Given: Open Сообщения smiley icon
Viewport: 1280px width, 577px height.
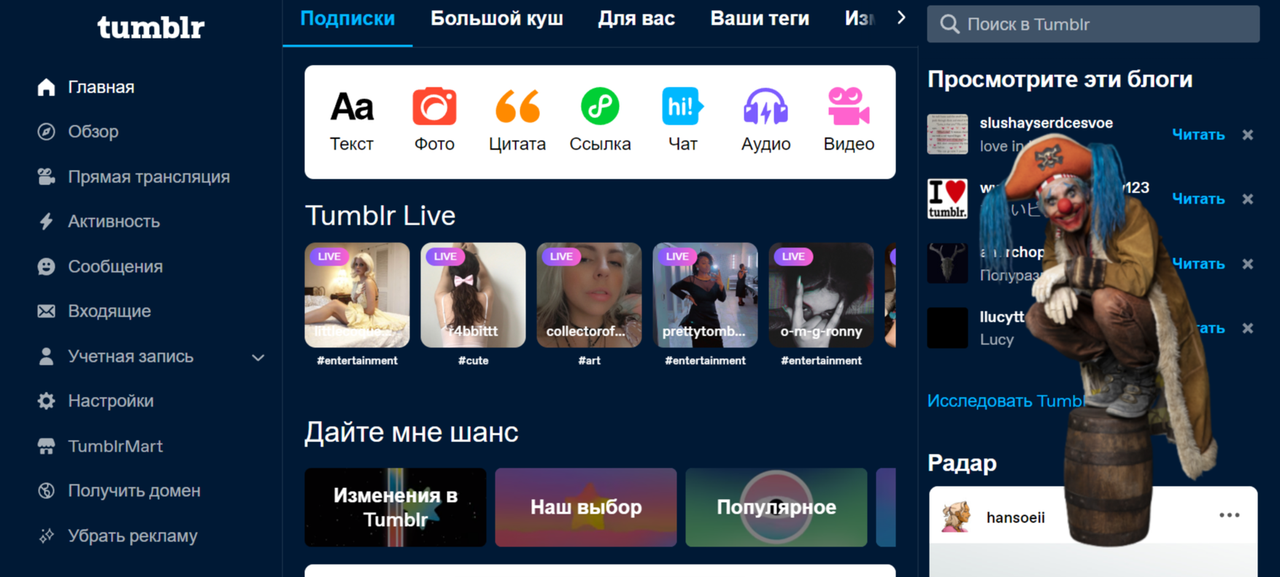Looking at the screenshot, I should click(x=46, y=266).
